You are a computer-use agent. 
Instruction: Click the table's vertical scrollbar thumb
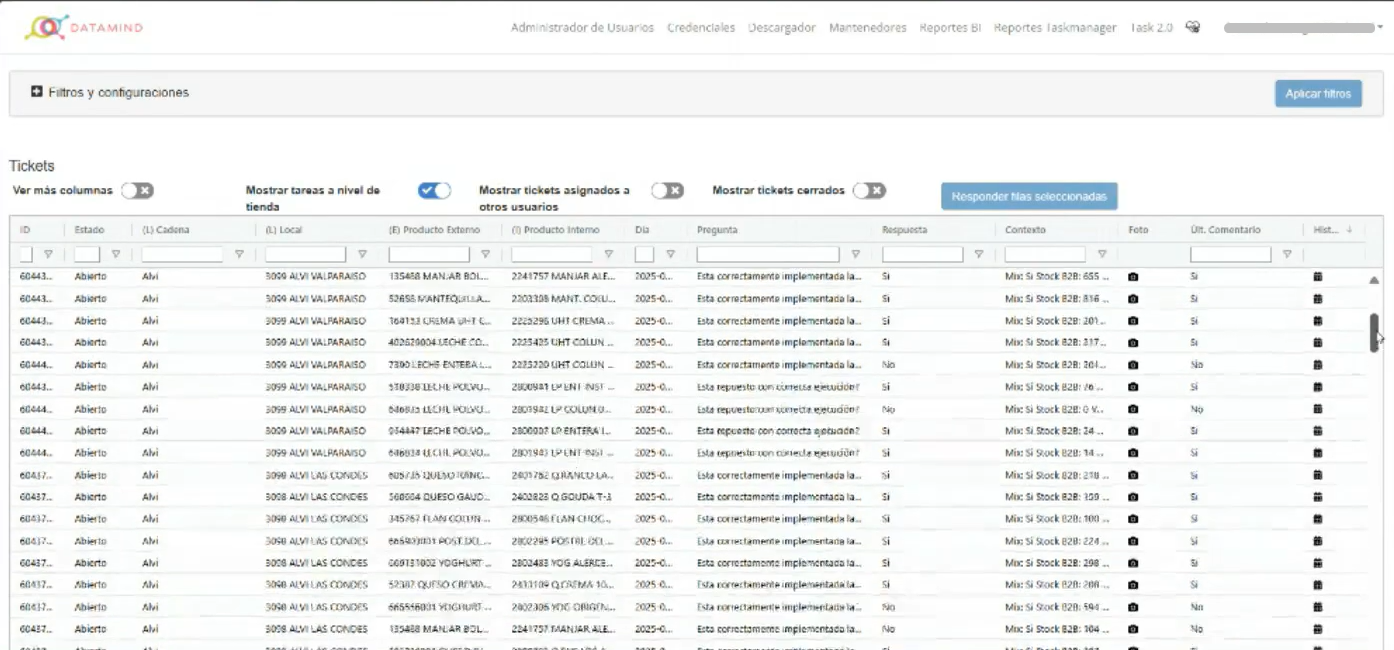tap(1374, 332)
